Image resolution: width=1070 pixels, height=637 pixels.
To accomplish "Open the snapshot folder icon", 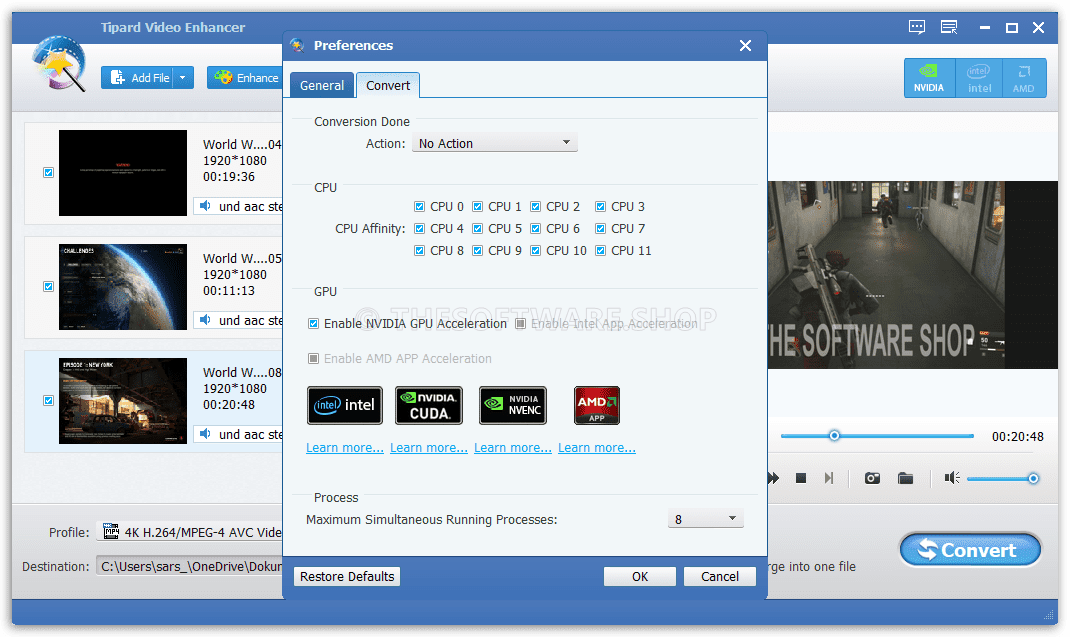I will 906,478.
